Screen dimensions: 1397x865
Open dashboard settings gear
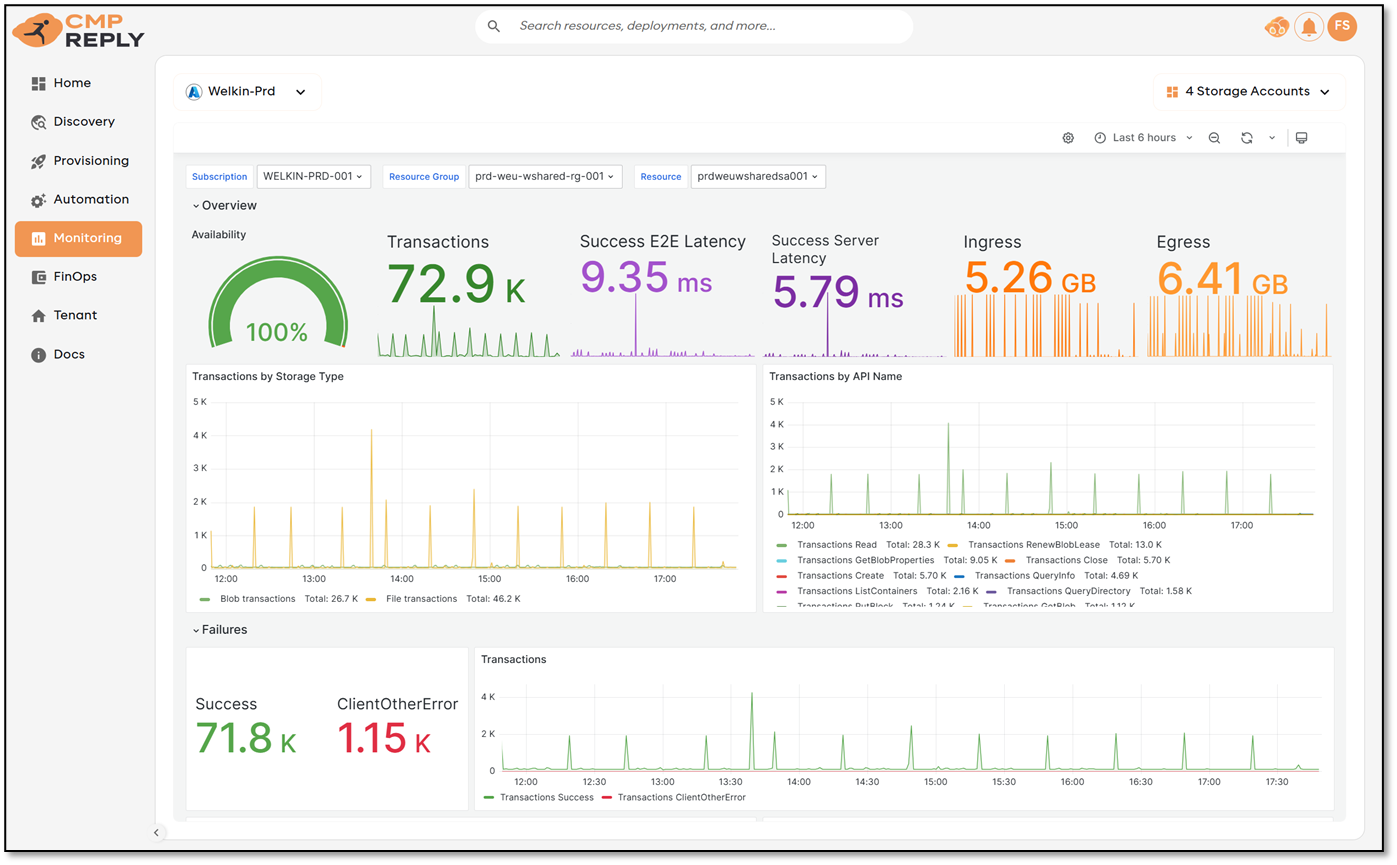(1068, 138)
